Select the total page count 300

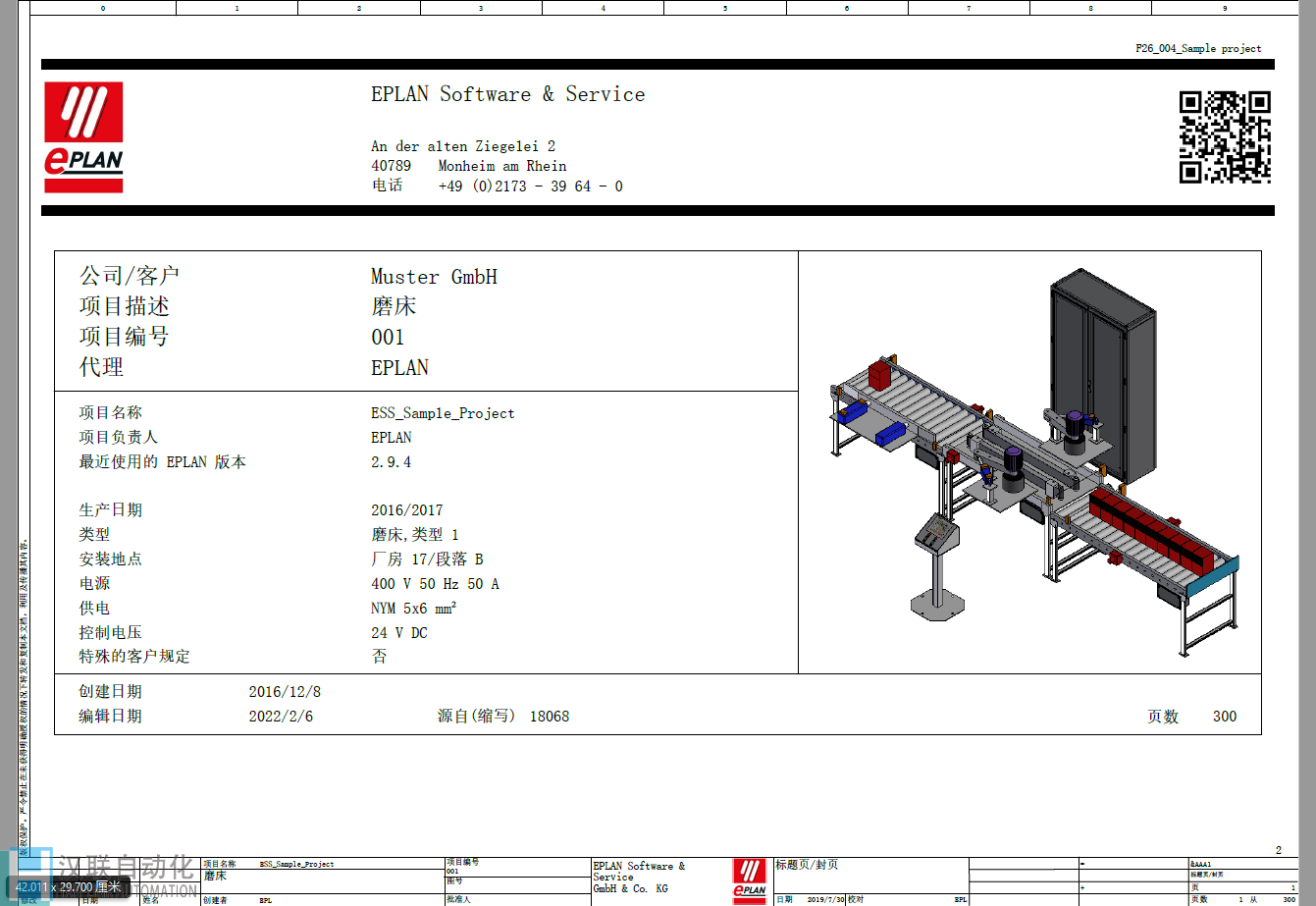click(x=1224, y=717)
